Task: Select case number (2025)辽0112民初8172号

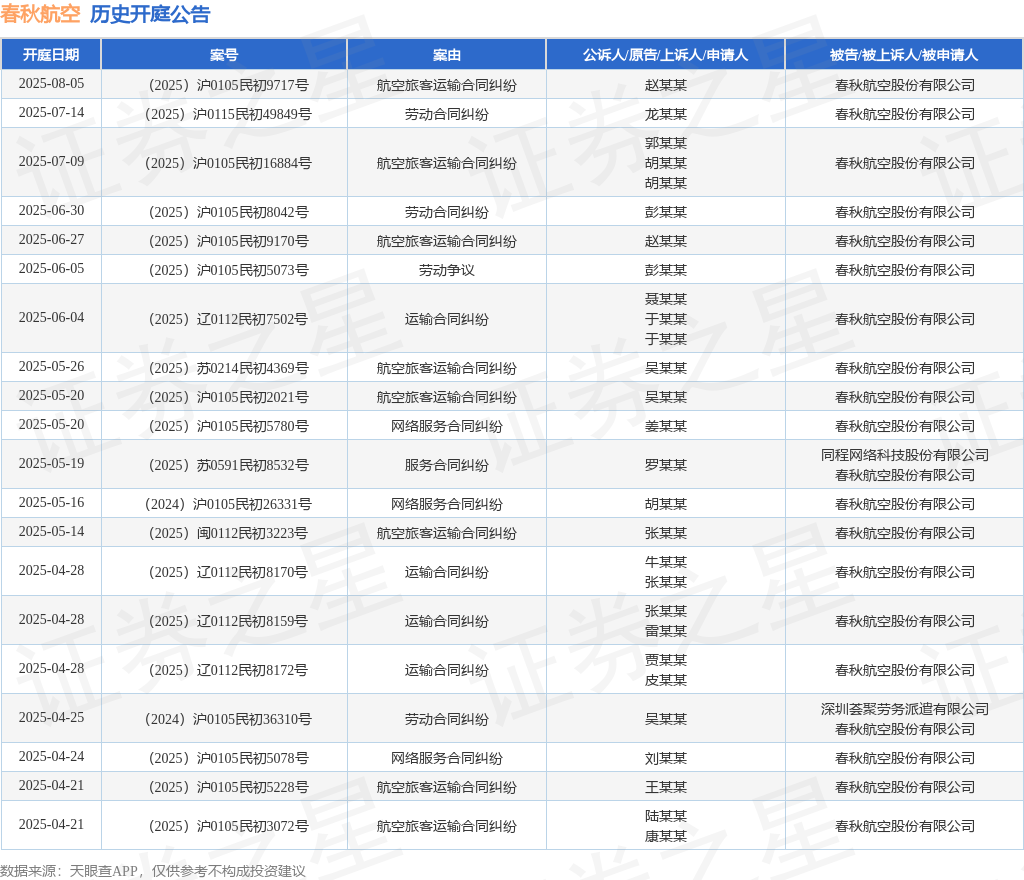Action: pyautogui.click(x=229, y=670)
